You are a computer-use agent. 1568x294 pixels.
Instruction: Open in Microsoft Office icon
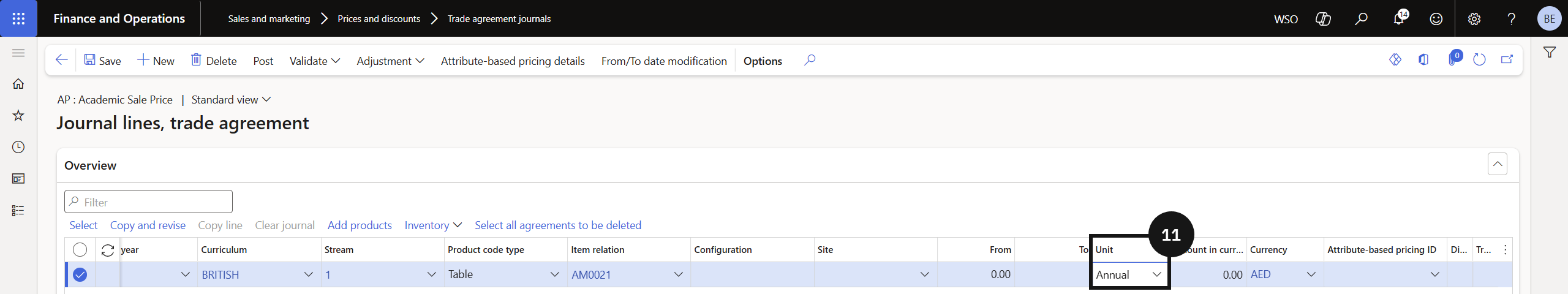(1423, 59)
